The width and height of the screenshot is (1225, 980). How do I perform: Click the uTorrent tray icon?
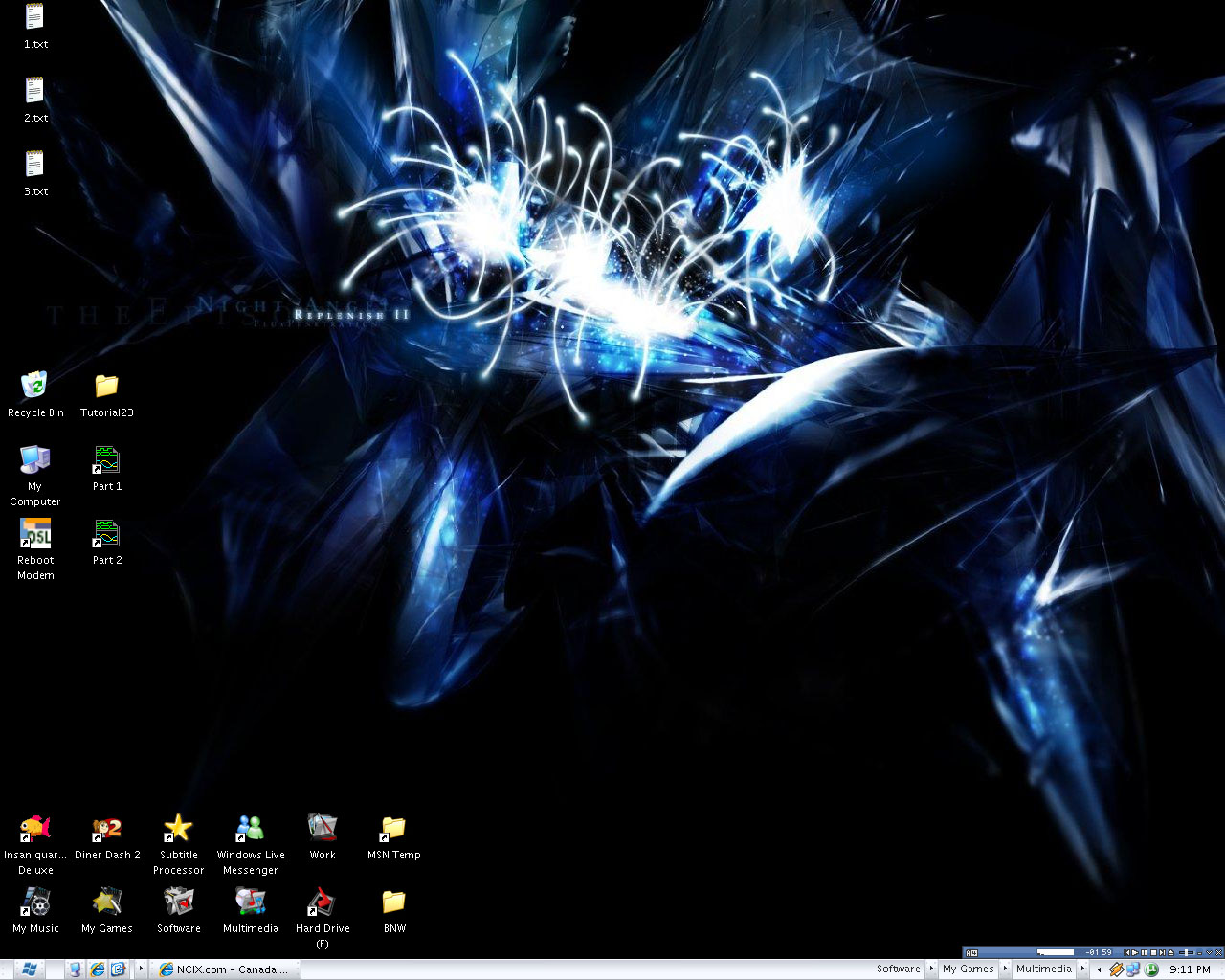coord(1151,969)
